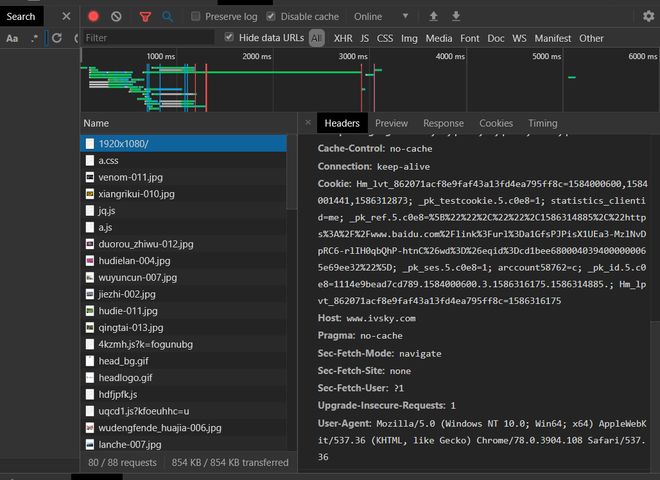The image size is (660, 480).
Task: Uncheck Hide data URLs
Action: (x=229, y=38)
